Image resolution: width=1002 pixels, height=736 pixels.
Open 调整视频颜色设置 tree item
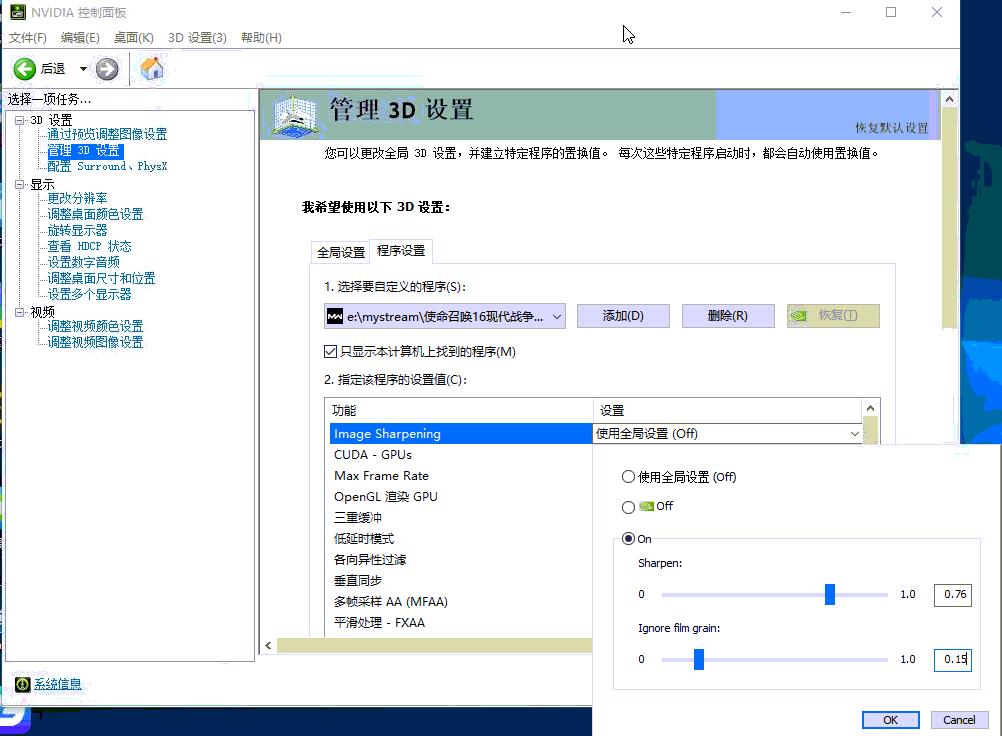click(x=95, y=326)
